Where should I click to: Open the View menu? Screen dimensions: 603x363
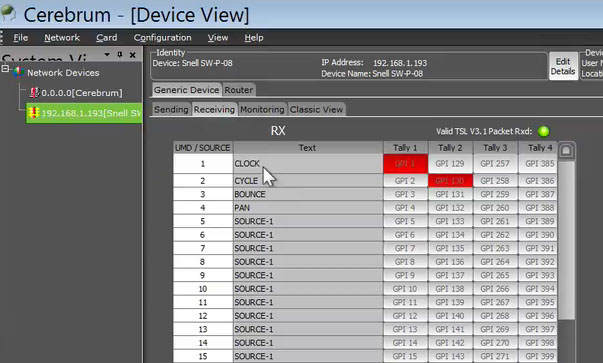pyautogui.click(x=218, y=38)
